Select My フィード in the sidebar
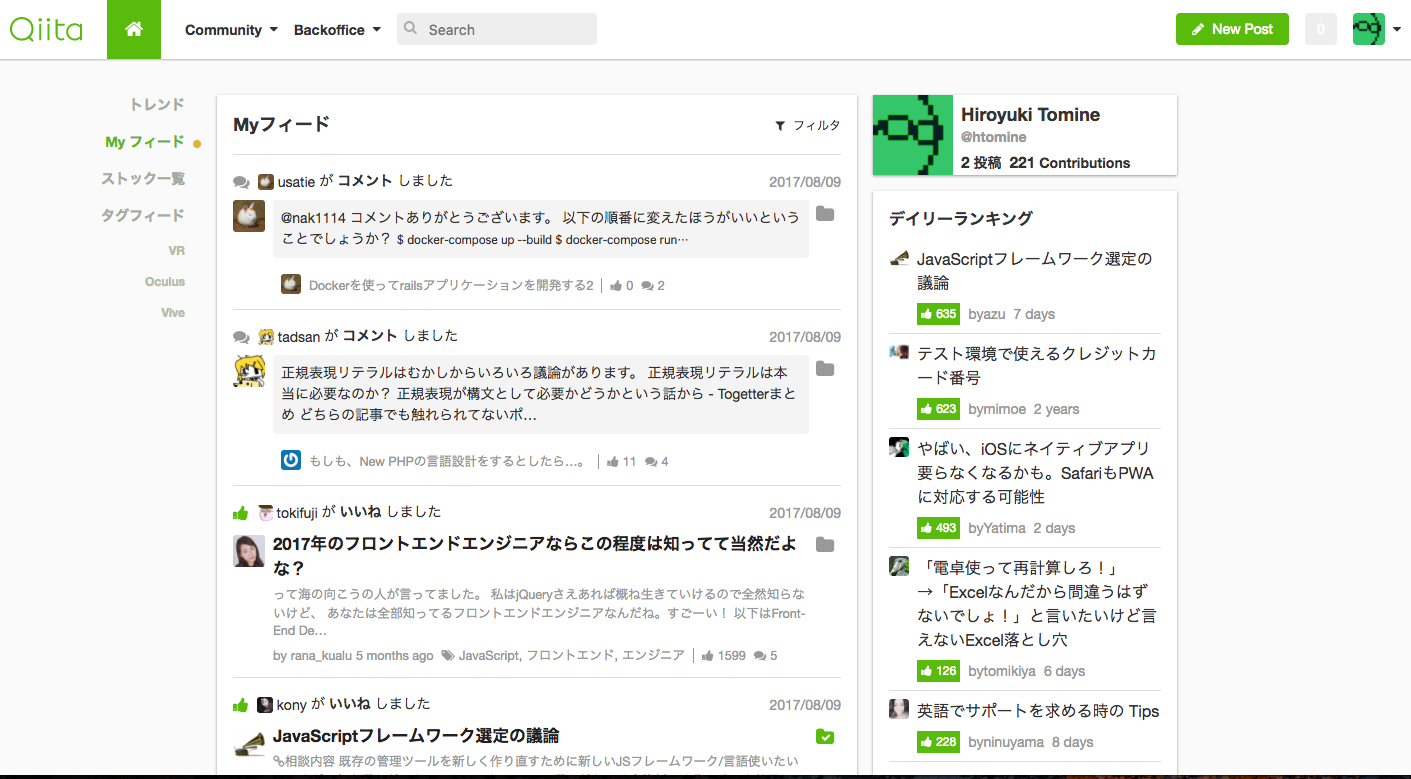1411x779 pixels. pos(145,142)
